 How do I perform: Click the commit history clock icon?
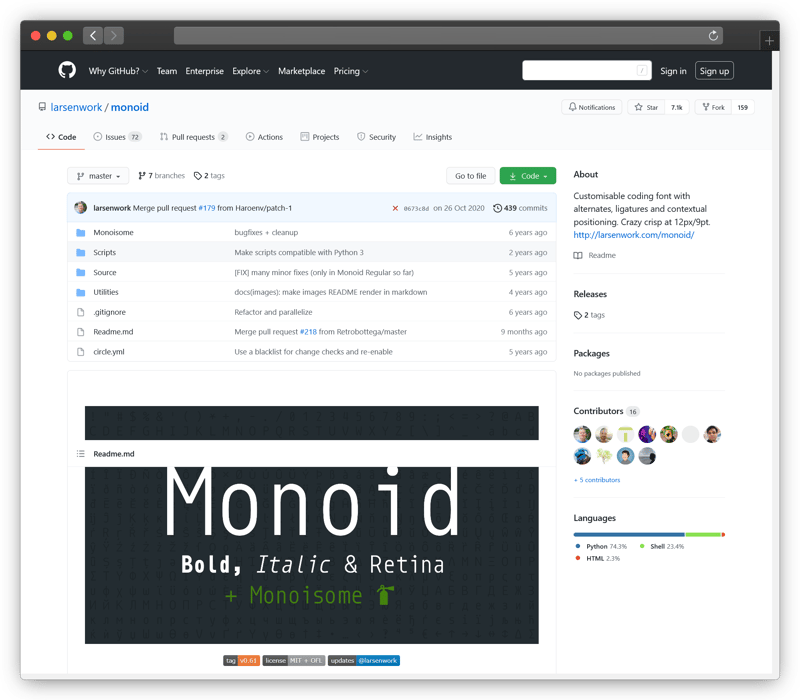497,208
